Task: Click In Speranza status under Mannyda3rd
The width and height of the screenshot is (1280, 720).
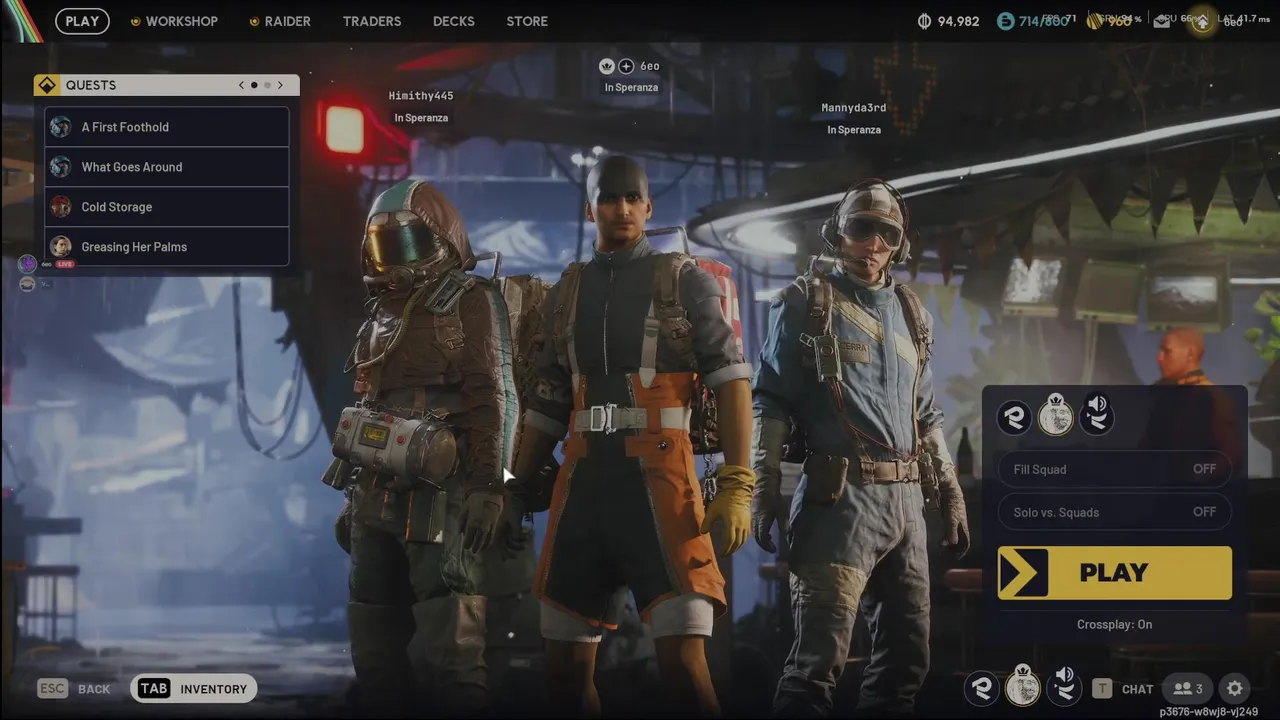Action: tap(854, 130)
